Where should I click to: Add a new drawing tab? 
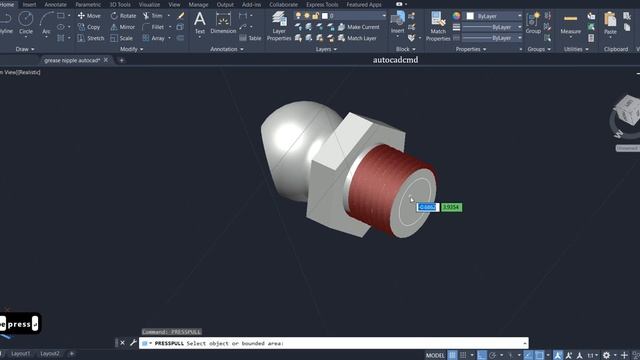[x=121, y=60]
